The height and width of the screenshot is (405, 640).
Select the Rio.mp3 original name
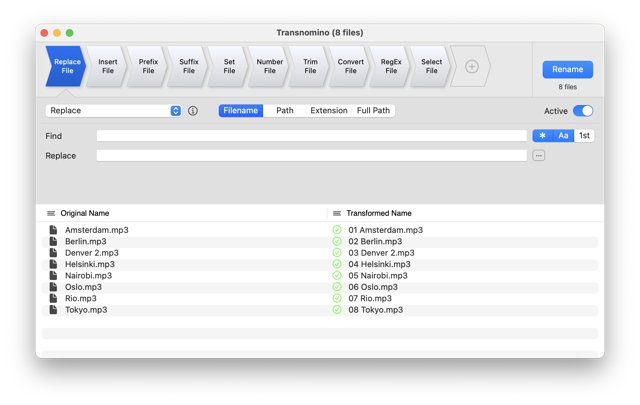coord(81,298)
